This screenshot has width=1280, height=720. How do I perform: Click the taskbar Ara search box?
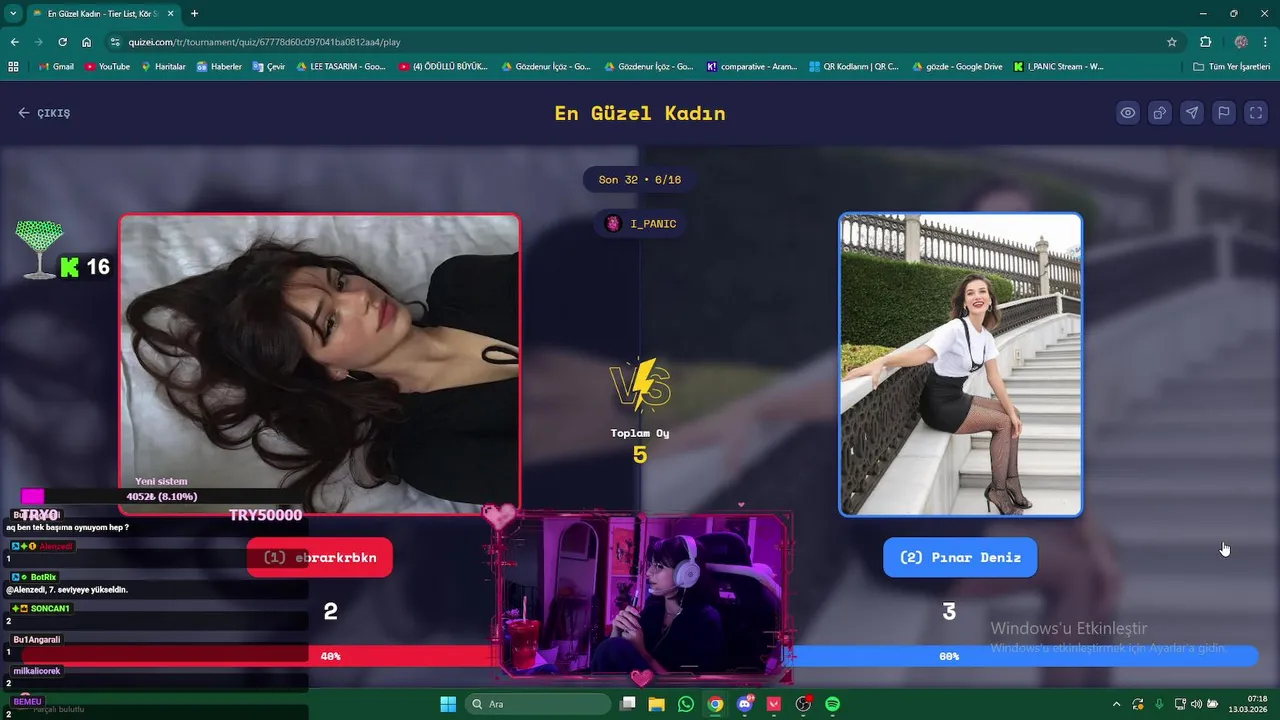click(540, 704)
